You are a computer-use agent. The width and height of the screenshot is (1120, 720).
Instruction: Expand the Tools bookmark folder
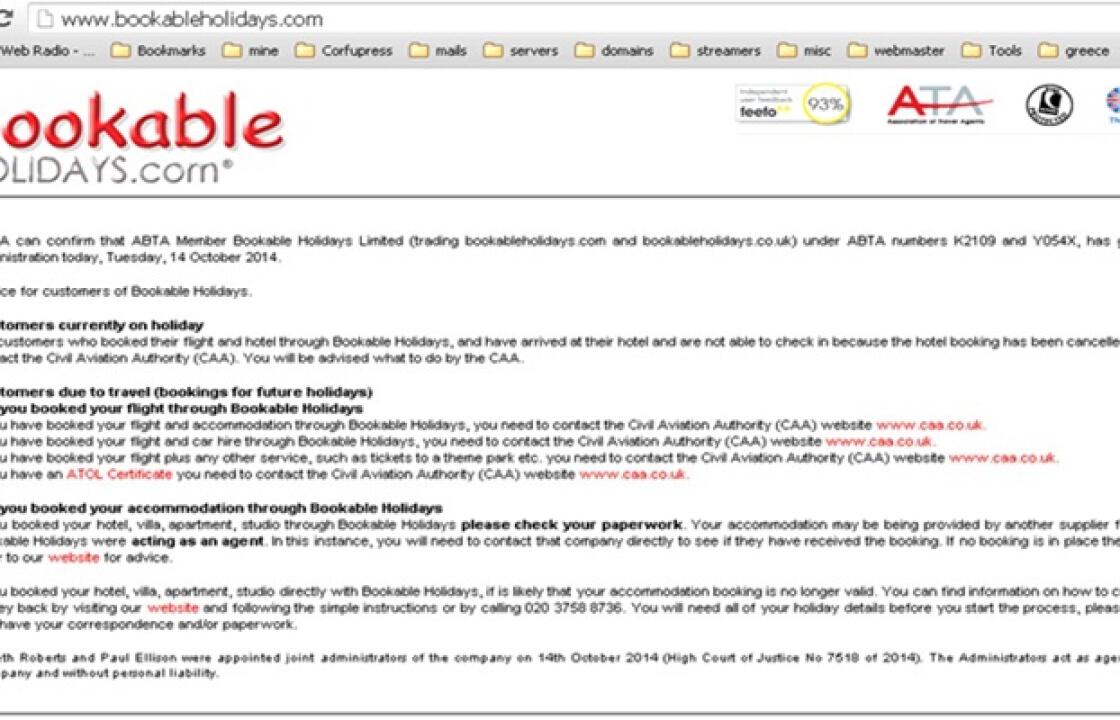pos(992,51)
